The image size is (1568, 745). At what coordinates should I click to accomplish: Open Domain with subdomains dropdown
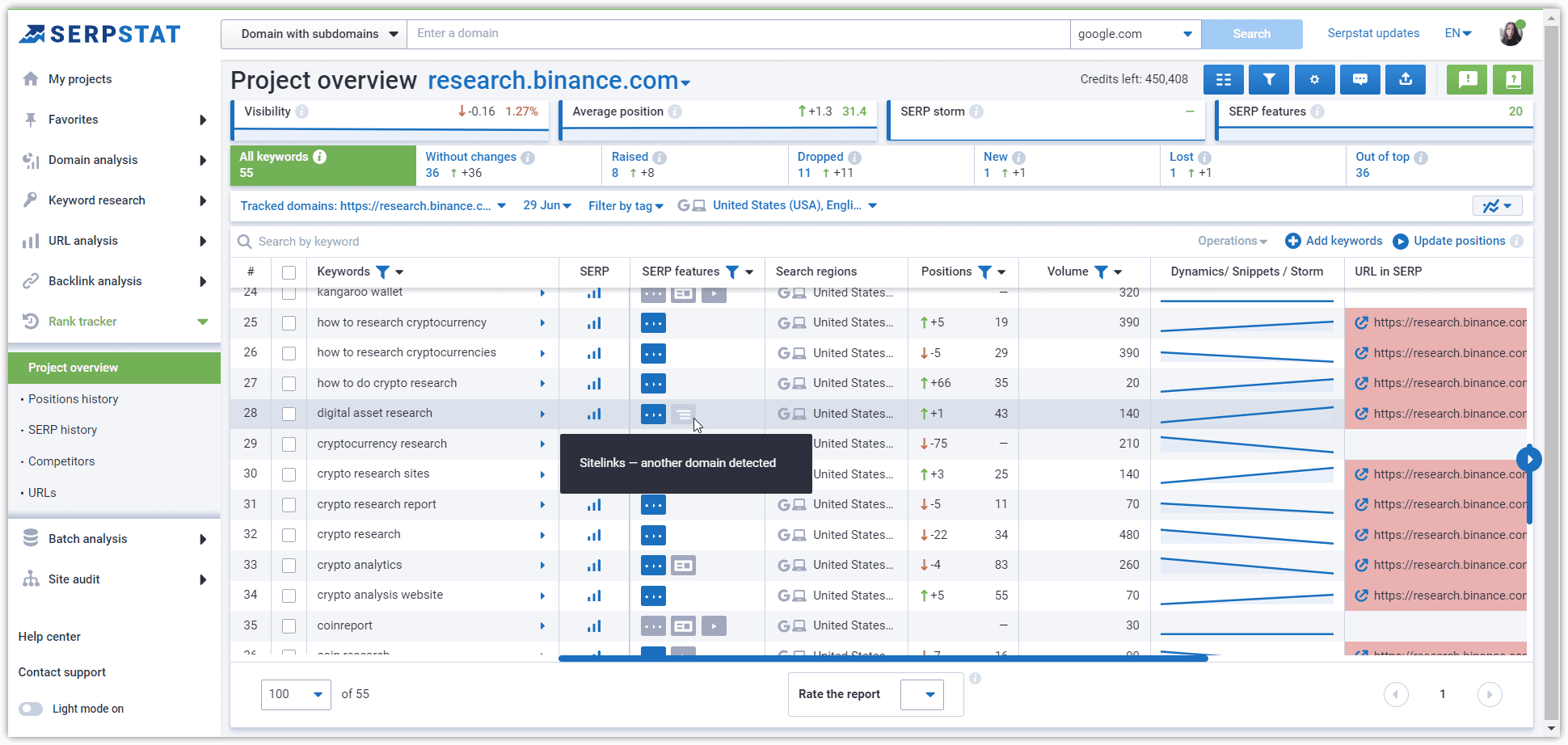pyautogui.click(x=314, y=34)
